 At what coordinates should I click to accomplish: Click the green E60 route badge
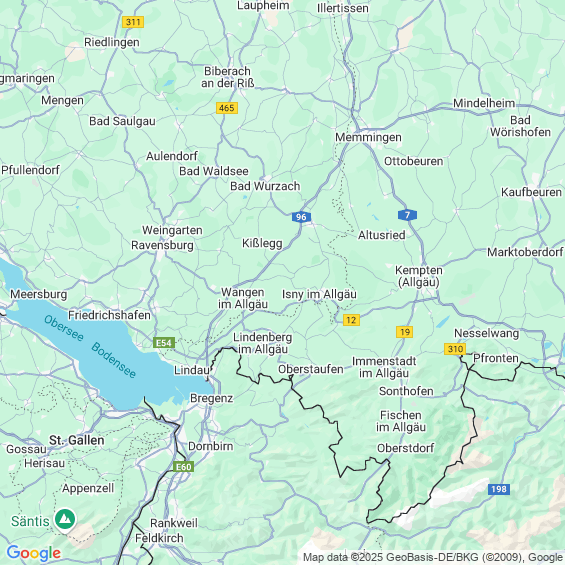(x=183, y=467)
